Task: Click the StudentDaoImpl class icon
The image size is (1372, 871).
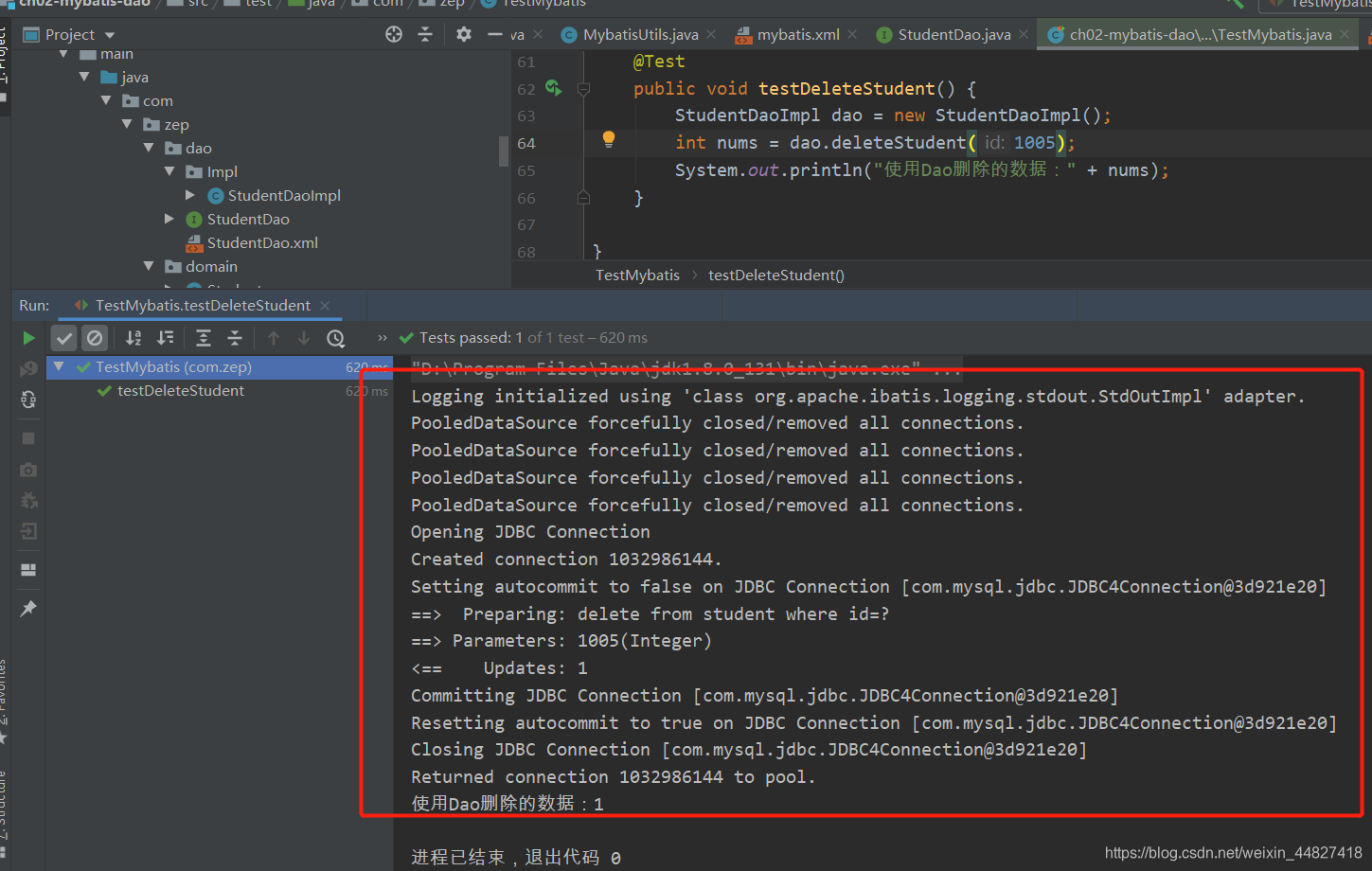Action: point(216,196)
